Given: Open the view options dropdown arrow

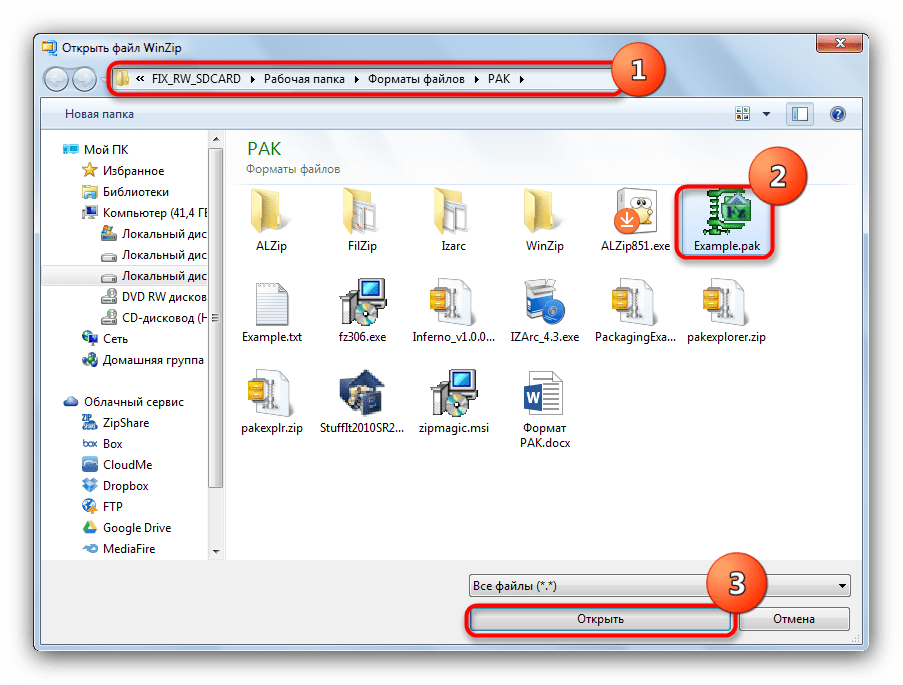Looking at the screenshot, I should [x=767, y=114].
